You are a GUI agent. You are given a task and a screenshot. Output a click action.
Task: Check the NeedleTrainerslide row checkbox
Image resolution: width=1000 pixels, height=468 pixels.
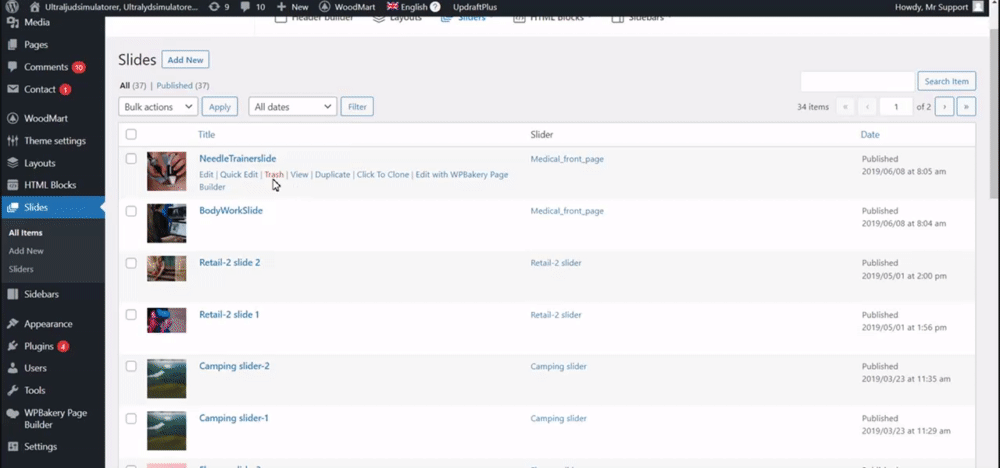coord(131,159)
